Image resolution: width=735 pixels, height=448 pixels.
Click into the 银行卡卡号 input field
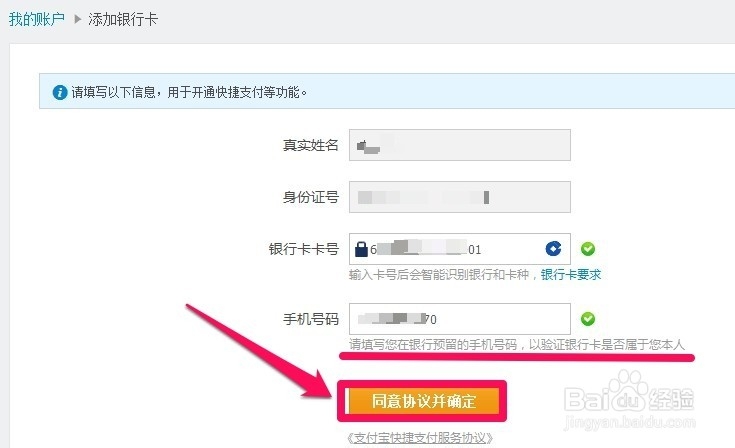460,249
